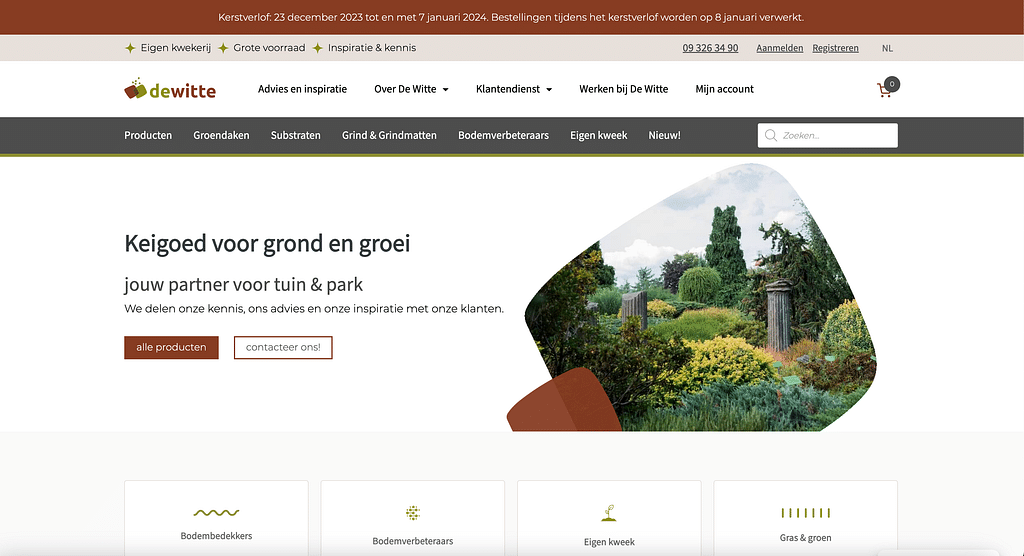Click the Aanmelden link
Image resolution: width=1024 pixels, height=556 pixels.
pos(779,48)
